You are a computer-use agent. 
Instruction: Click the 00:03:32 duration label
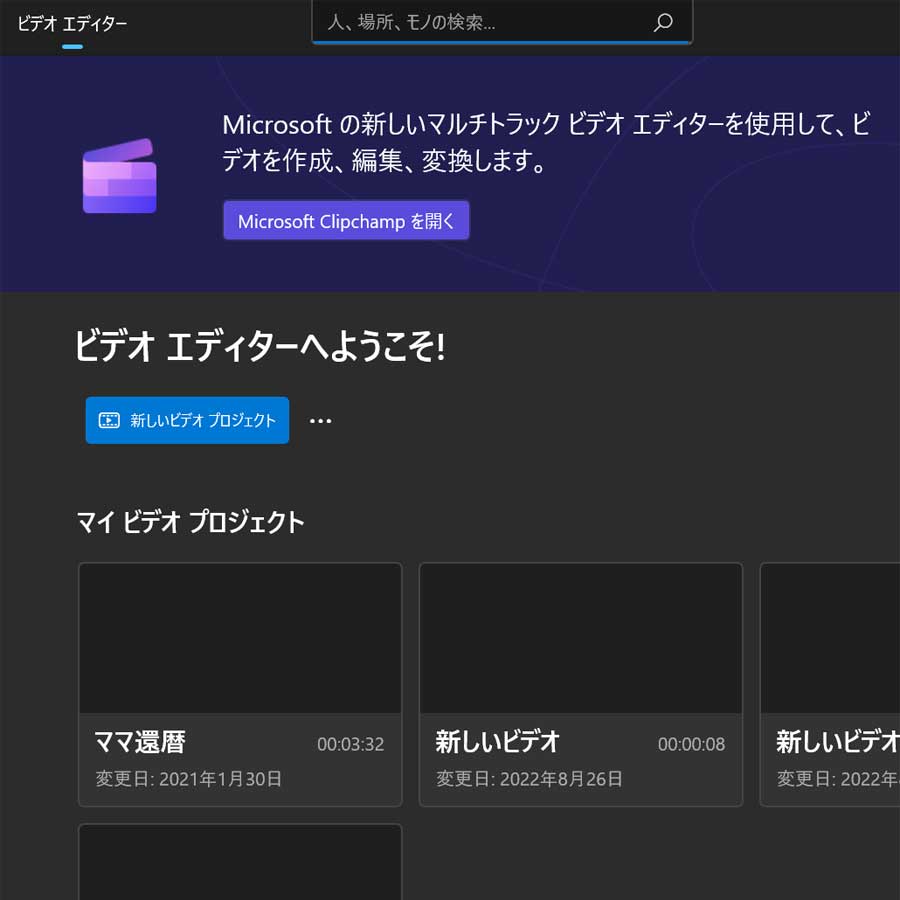tap(351, 744)
